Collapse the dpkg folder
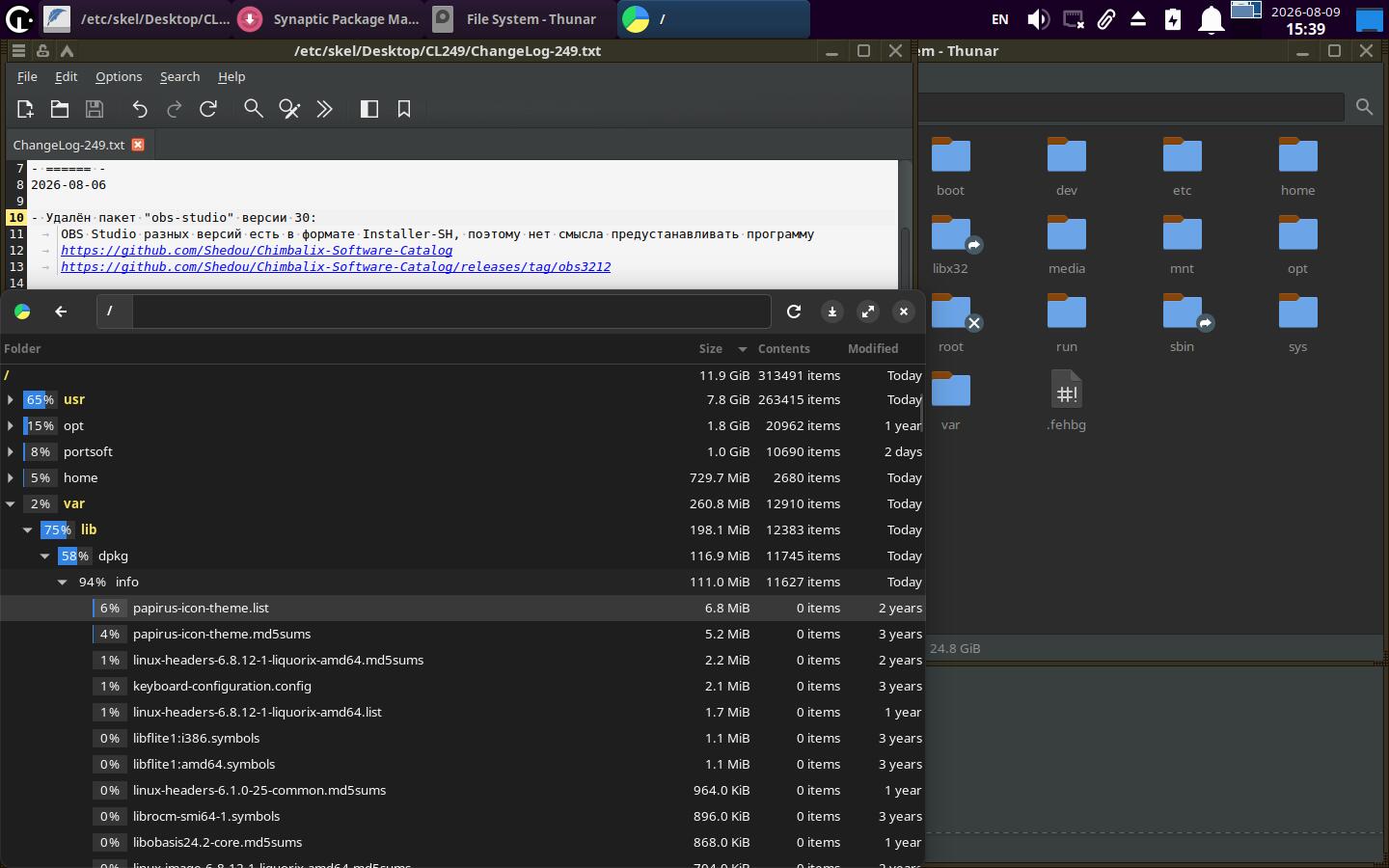1389x868 pixels. tap(45, 556)
